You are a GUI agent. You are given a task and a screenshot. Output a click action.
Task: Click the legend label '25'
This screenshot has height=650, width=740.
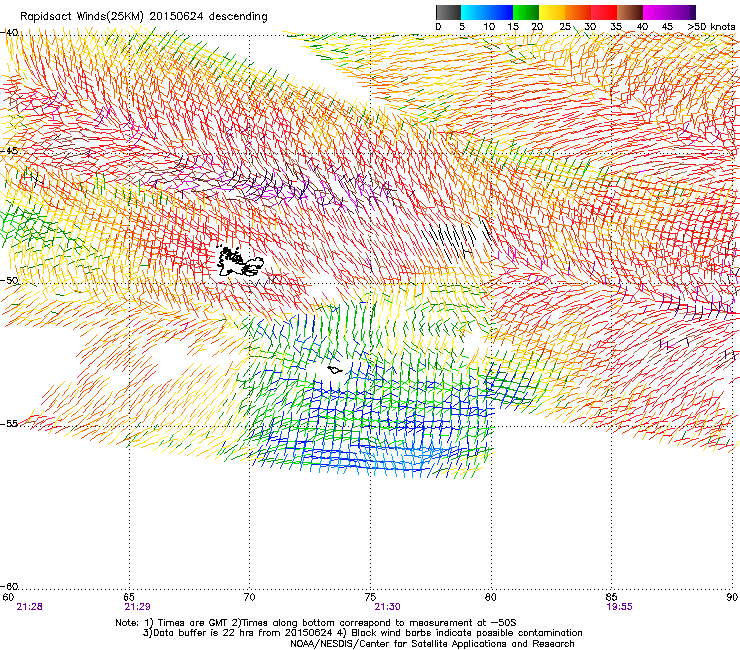point(565,27)
